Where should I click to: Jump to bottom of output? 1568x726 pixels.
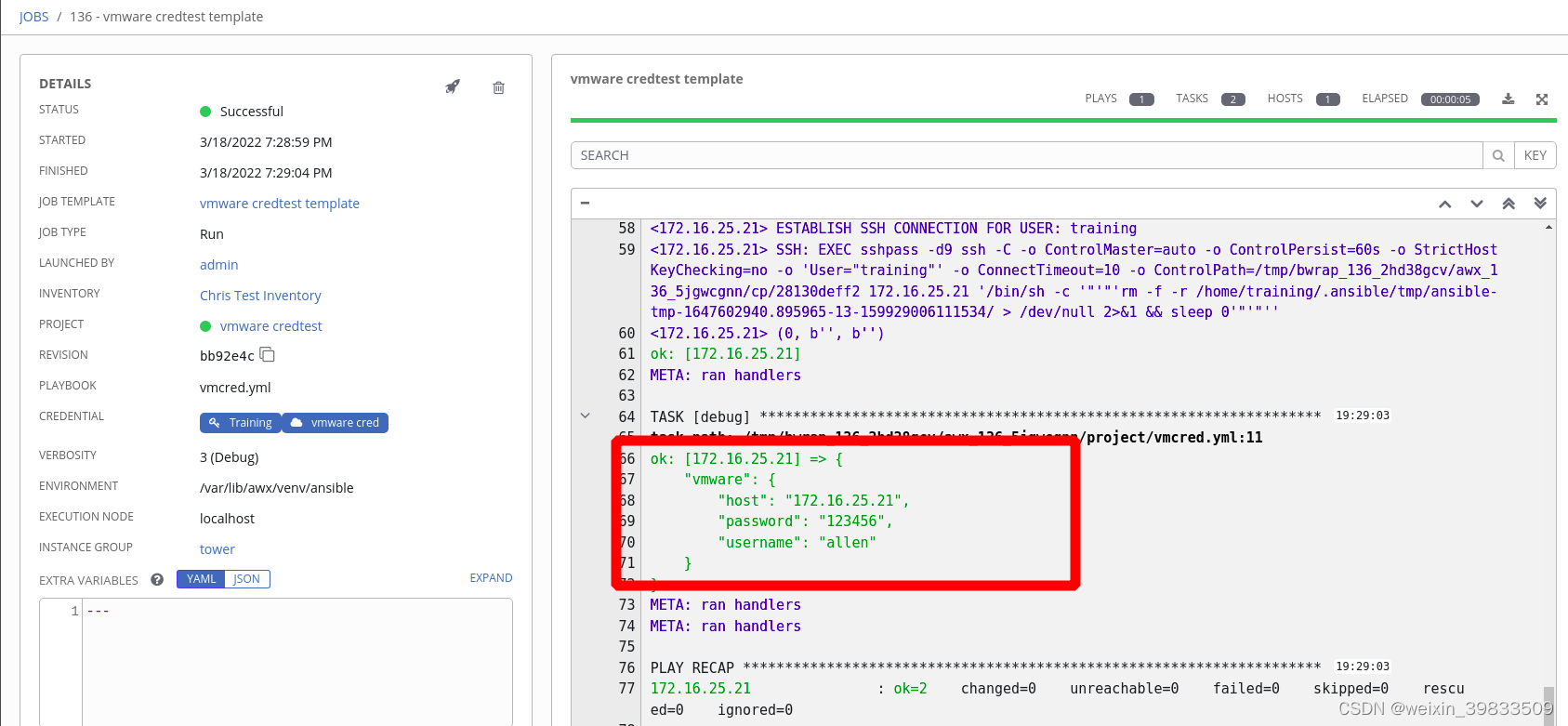(x=1540, y=204)
